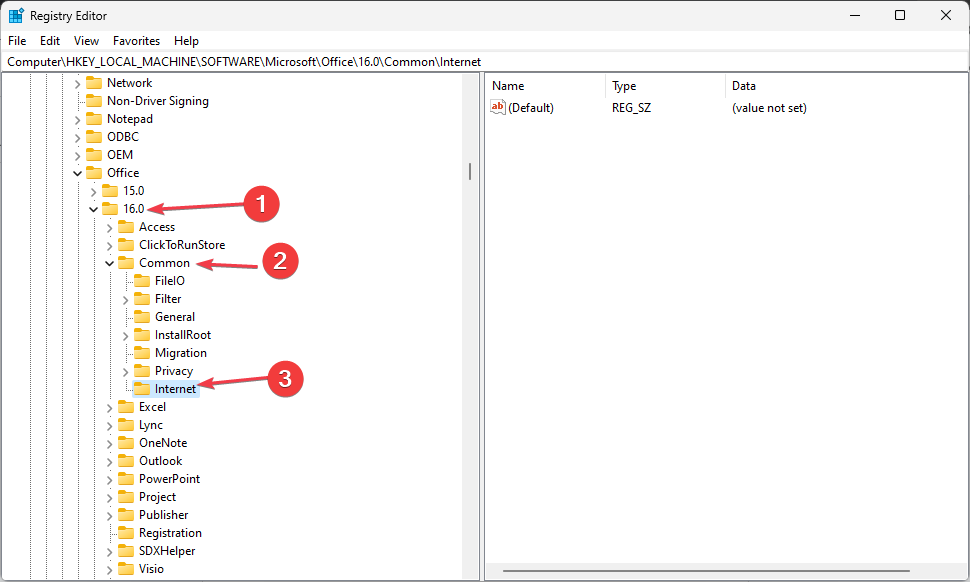Click the 15.0 folder icon

pos(110,190)
